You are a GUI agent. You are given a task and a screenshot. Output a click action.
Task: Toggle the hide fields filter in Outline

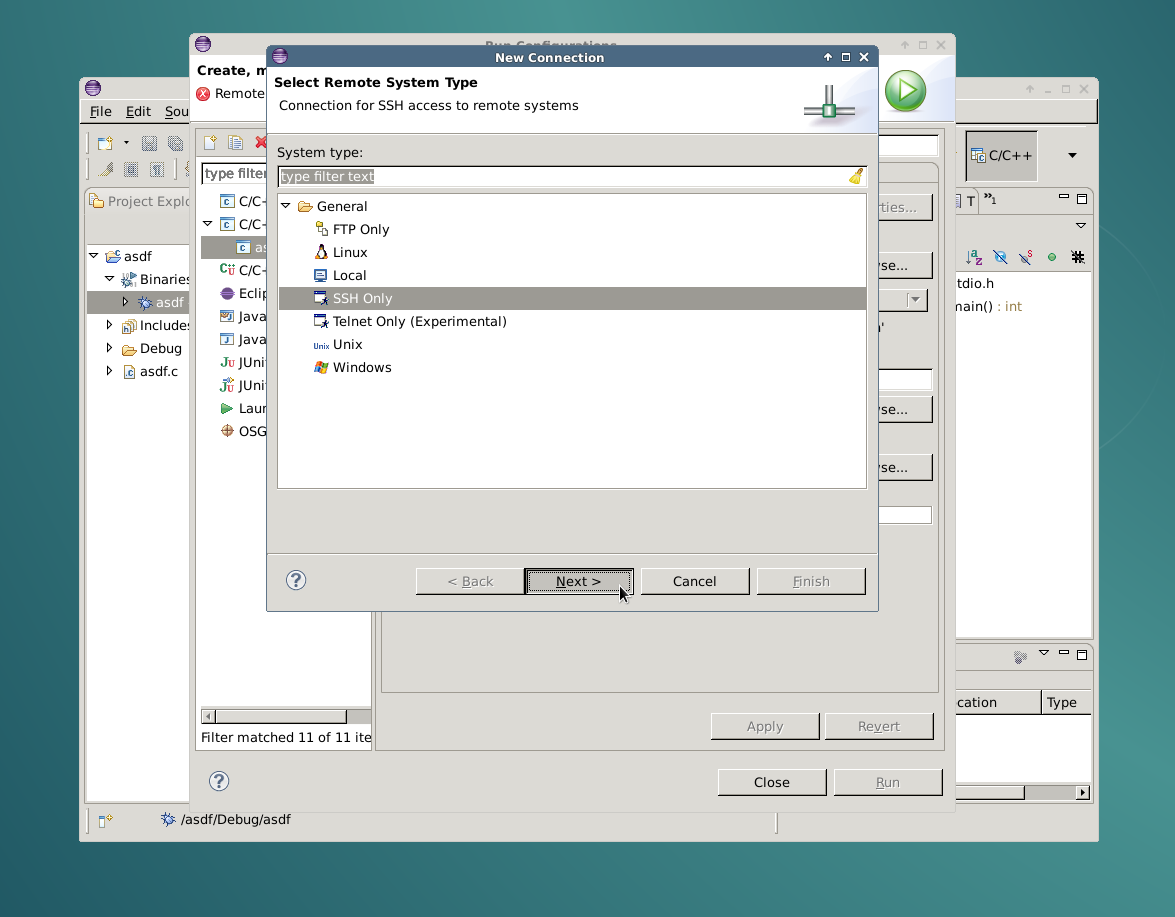(x=999, y=257)
